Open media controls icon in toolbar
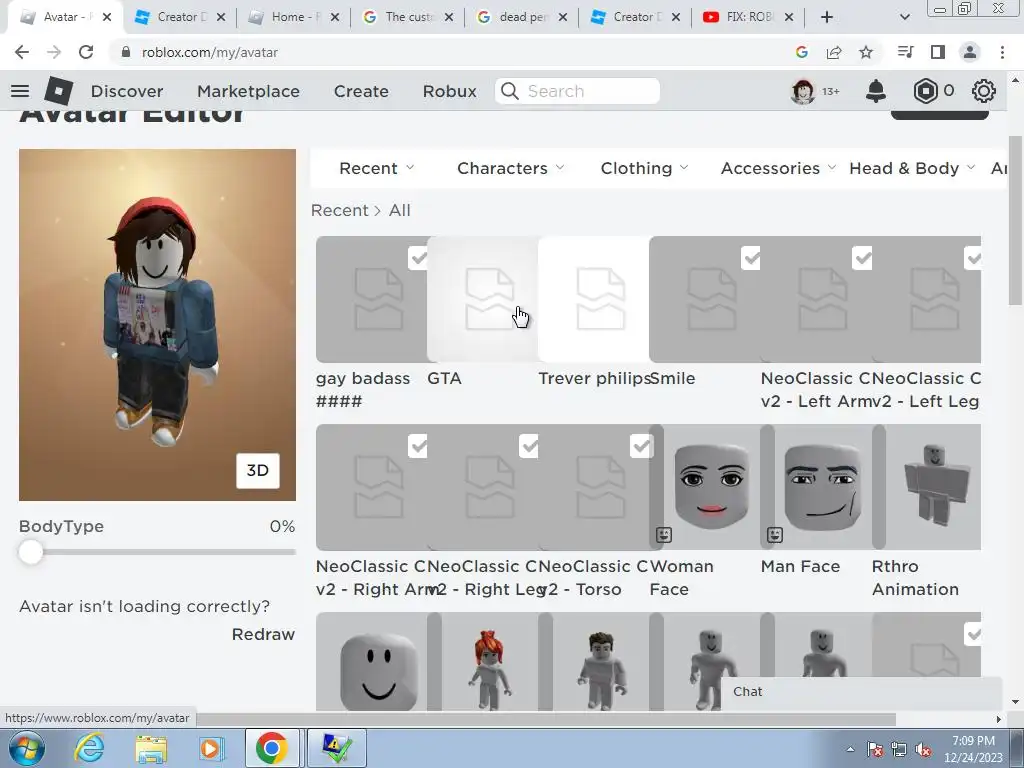 pyautogui.click(x=905, y=52)
